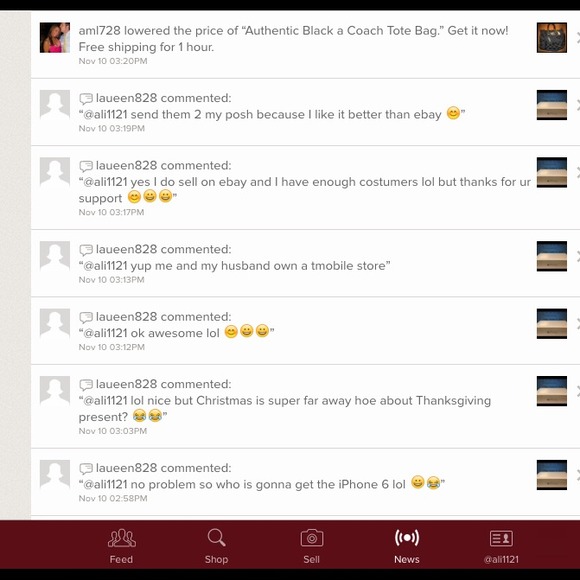Screen dimensions: 580x580
Task: Open the @ali1121 profile tab
Action: tap(501, 546)
